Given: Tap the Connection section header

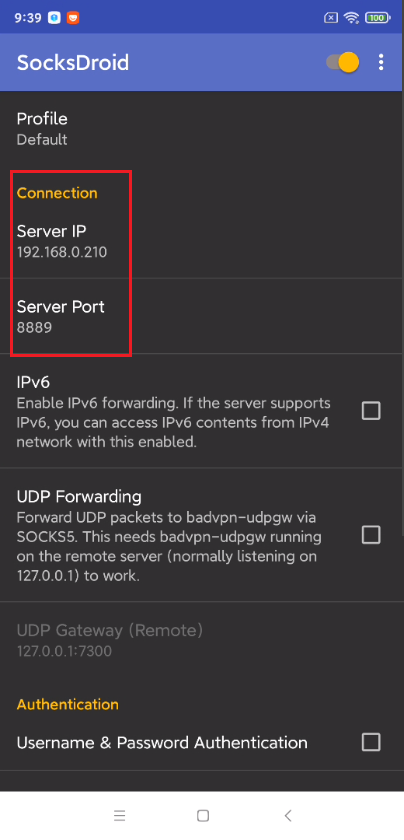Looking at the screenshot, I should point(57,193).
